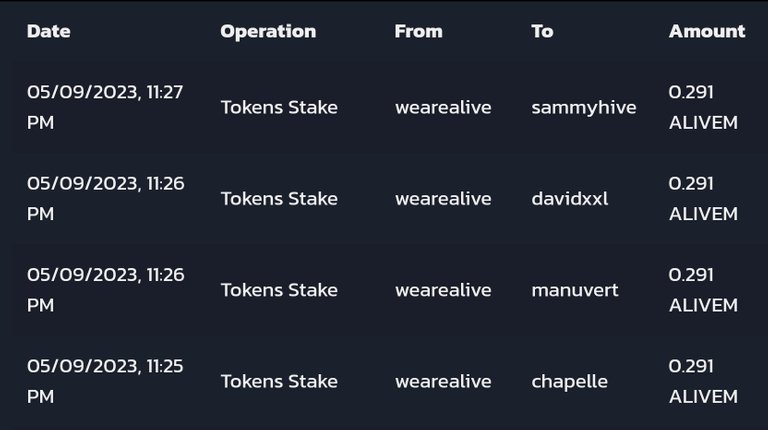Screen dimensions: 768x430
Task: Open the davidxxl recipient account
Action: 570,199
